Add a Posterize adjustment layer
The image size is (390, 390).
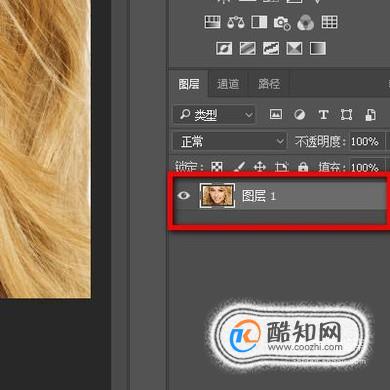point(248,48)
